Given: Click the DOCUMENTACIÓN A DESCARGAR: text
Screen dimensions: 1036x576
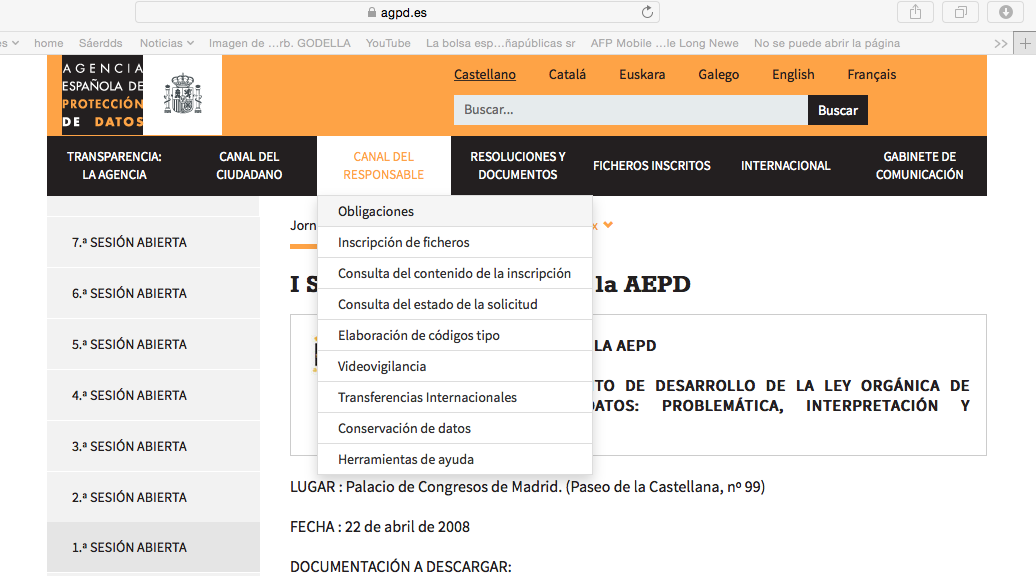Looking at the screenshot, I should (x=400, y=567).
